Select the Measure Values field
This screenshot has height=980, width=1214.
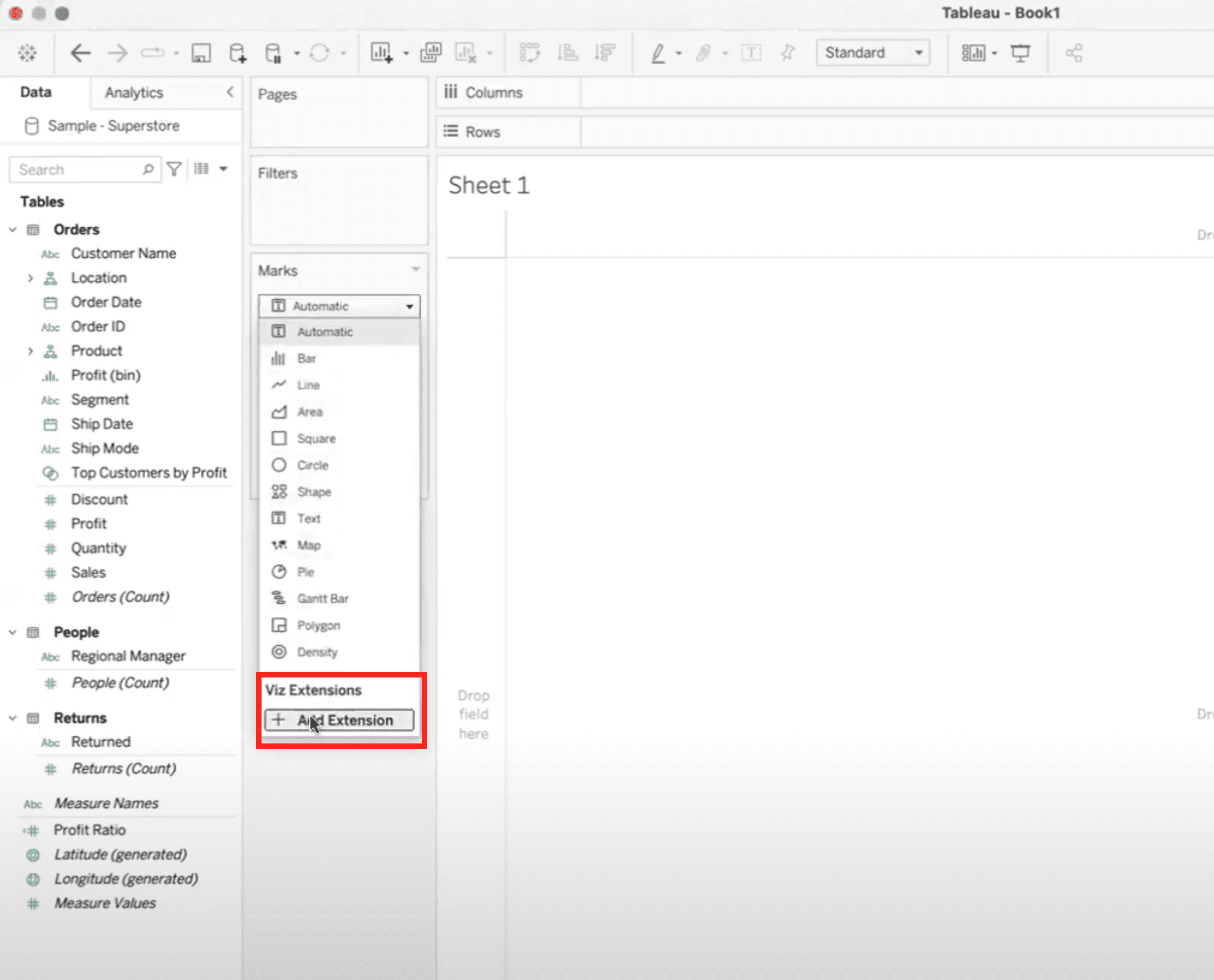pos(105,903)
